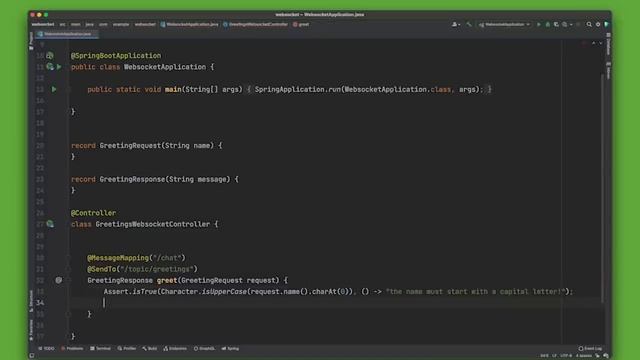The height and width of the screenshot is (360, 640).
Task: Click the main breadcrumb
Action: 76,24
